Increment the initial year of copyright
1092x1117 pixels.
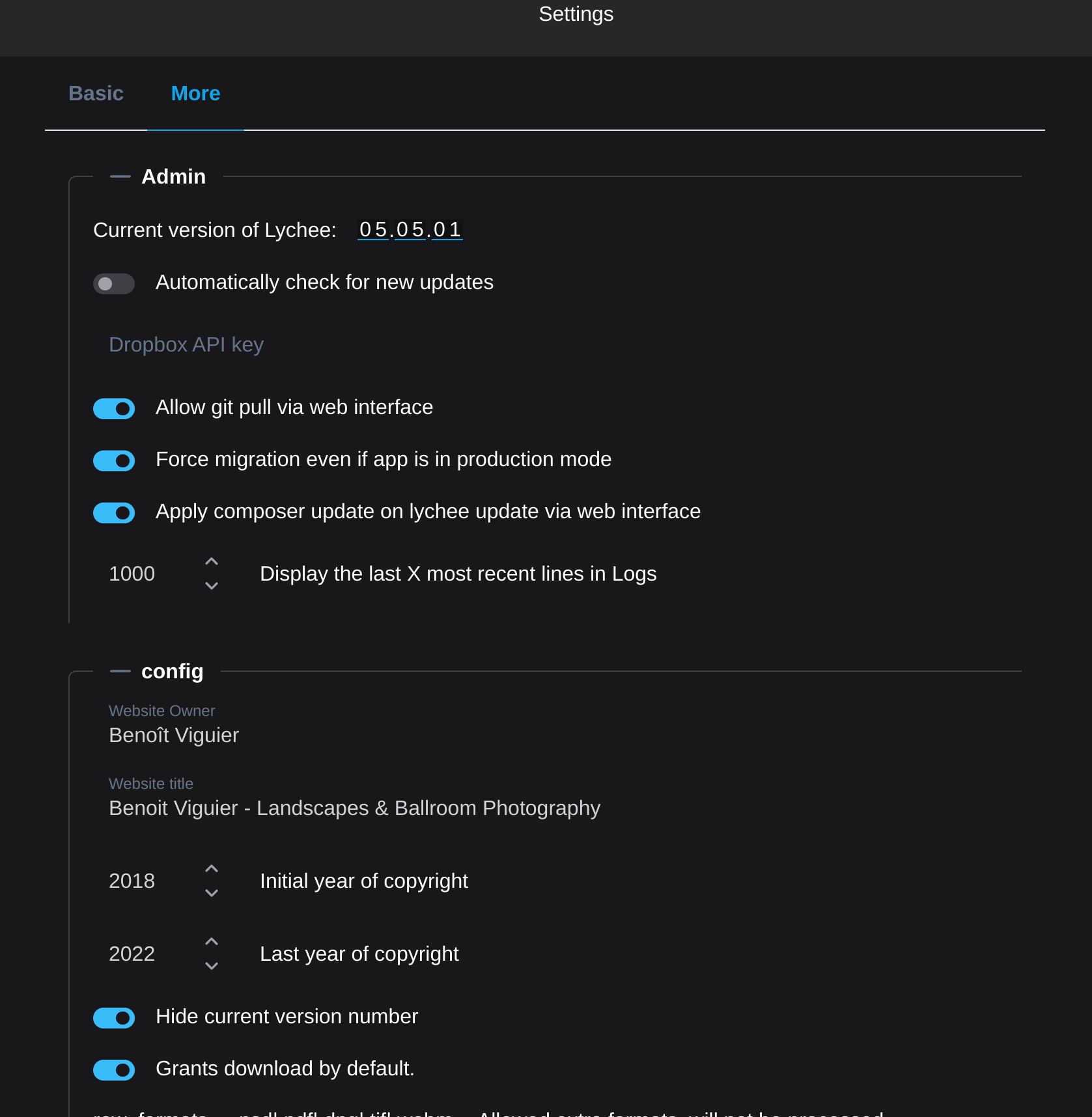tap(212, 869)
